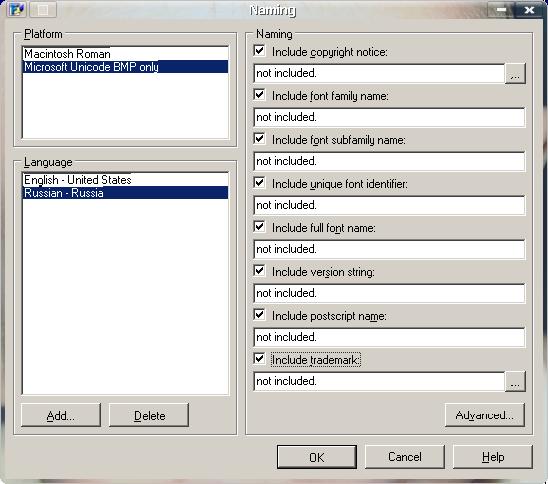The width and height of the screenshot is (548, 484).
Task: Toggle Include full font name checkbox
Action: coord(259,227)
